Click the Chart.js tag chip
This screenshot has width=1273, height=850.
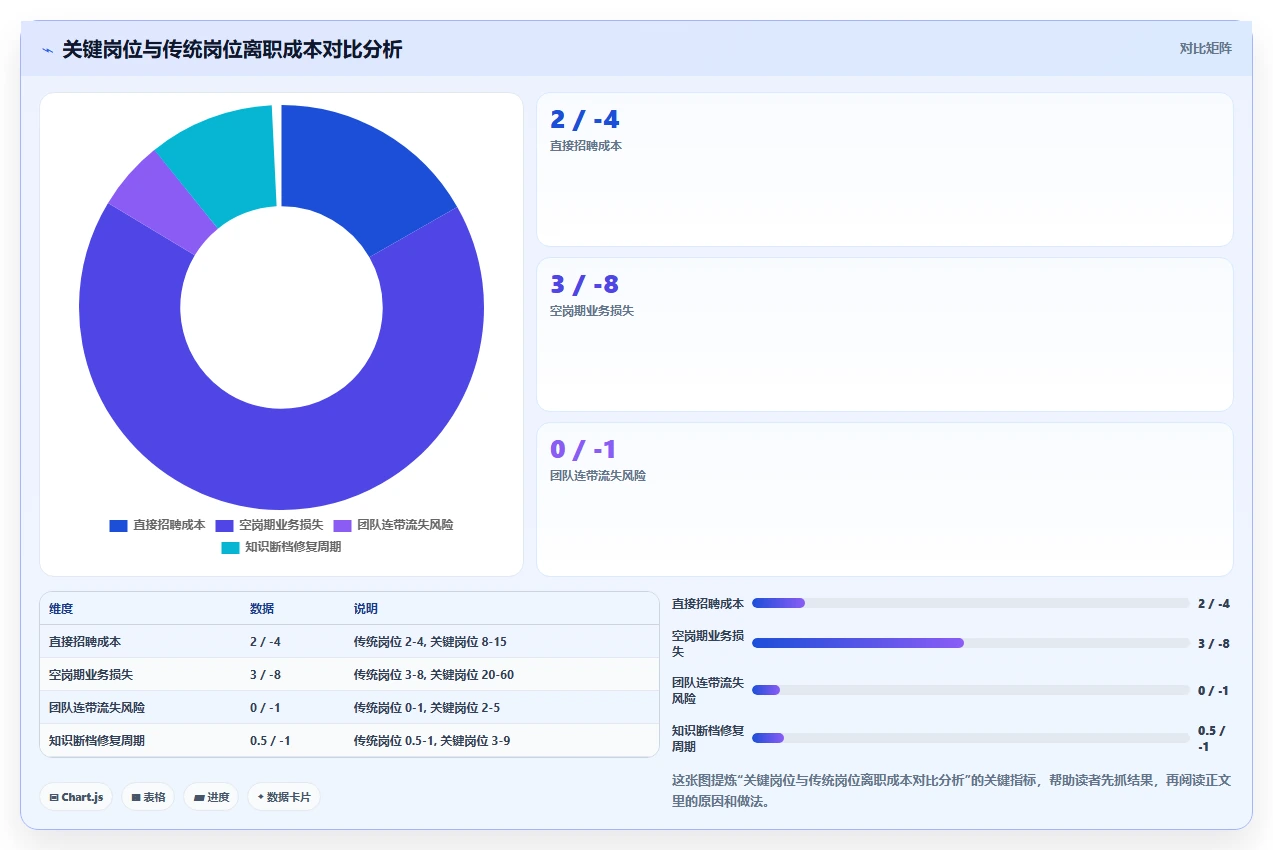(x=76, y=797)
